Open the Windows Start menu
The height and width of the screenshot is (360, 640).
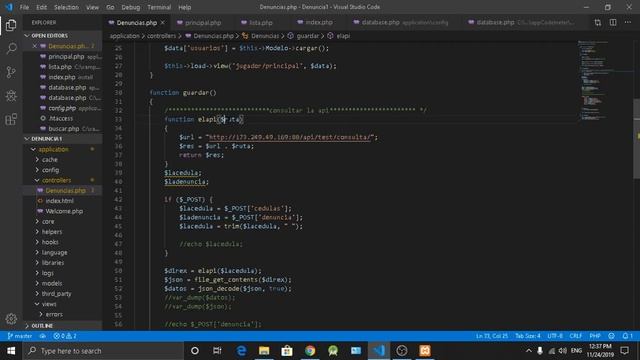click(x=11, y=351)
